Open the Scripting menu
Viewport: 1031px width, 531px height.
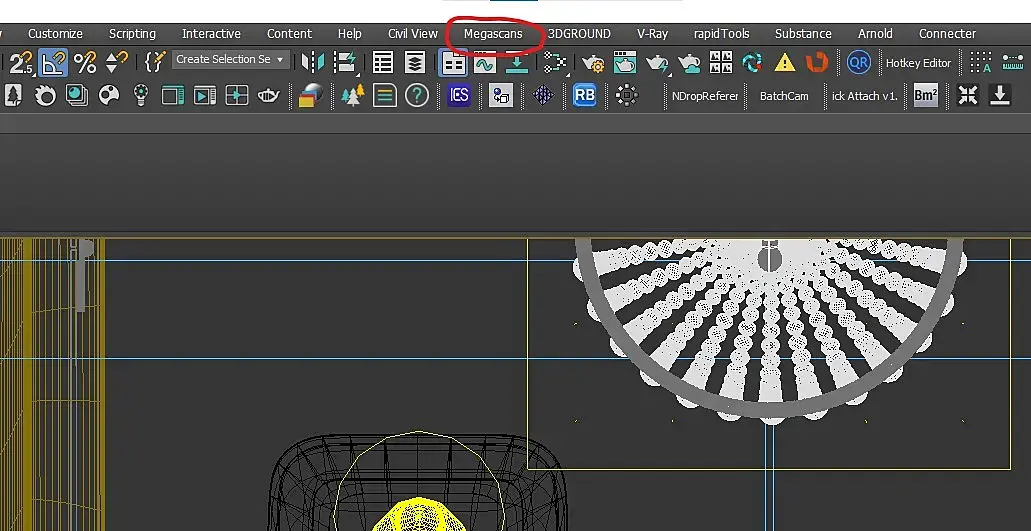[132, 34]
